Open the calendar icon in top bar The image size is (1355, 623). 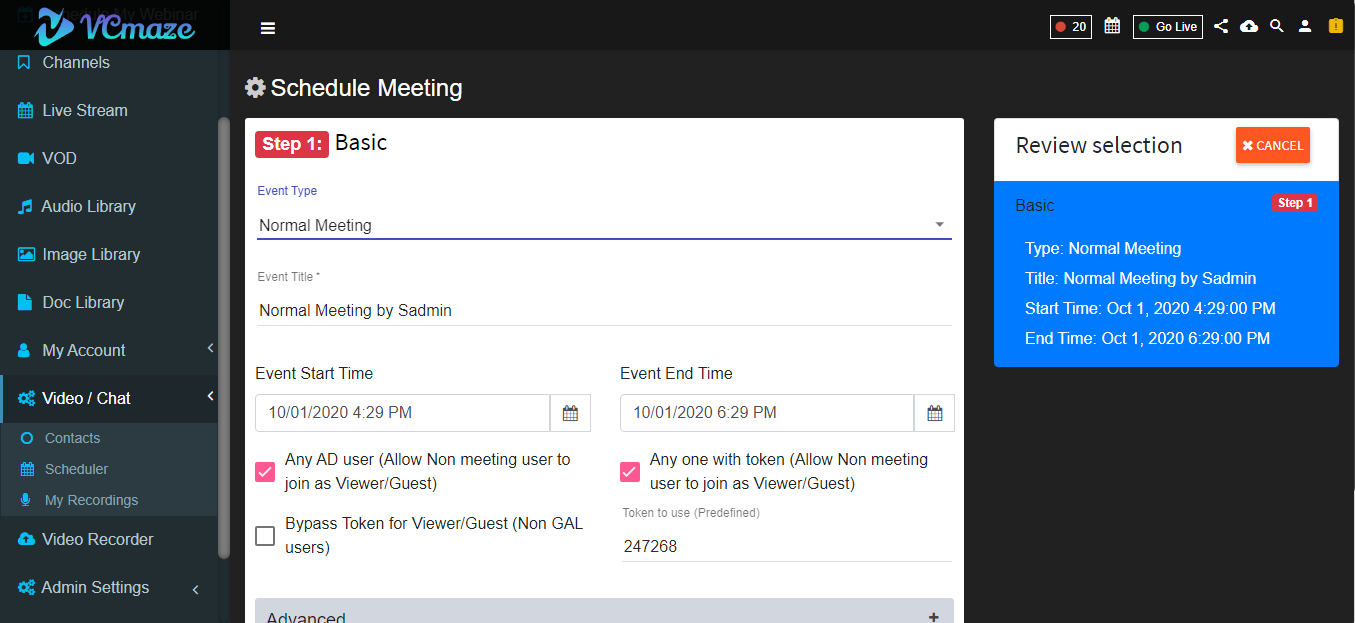pyautogui.click(x=1112, y=26)
